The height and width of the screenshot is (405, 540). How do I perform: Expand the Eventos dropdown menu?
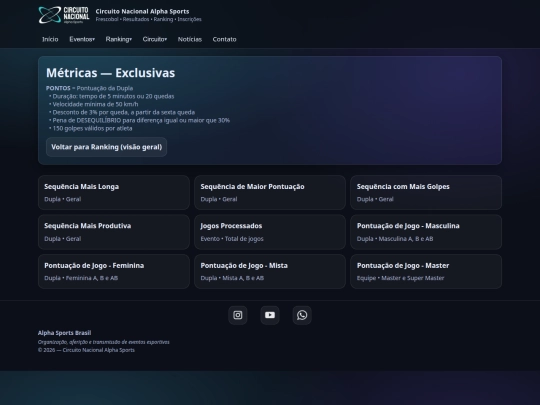(x=82, y=39)
